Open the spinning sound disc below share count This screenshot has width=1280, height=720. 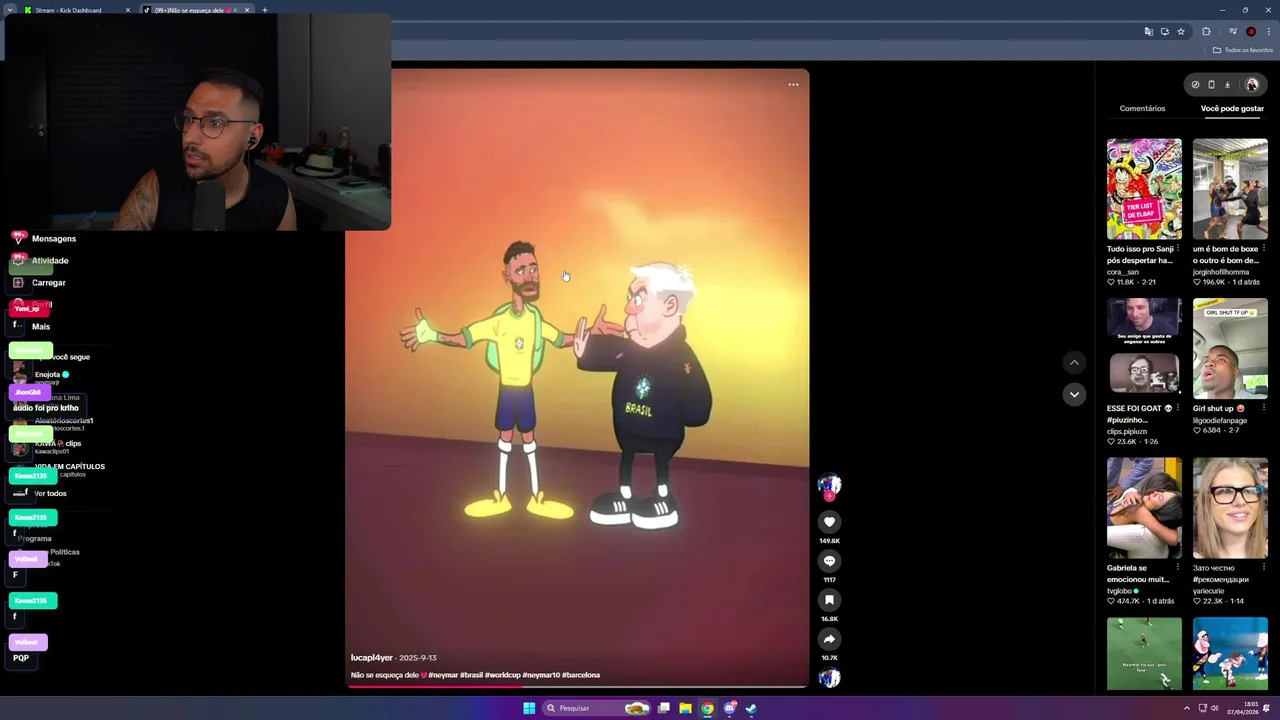[x=829, y=678]
